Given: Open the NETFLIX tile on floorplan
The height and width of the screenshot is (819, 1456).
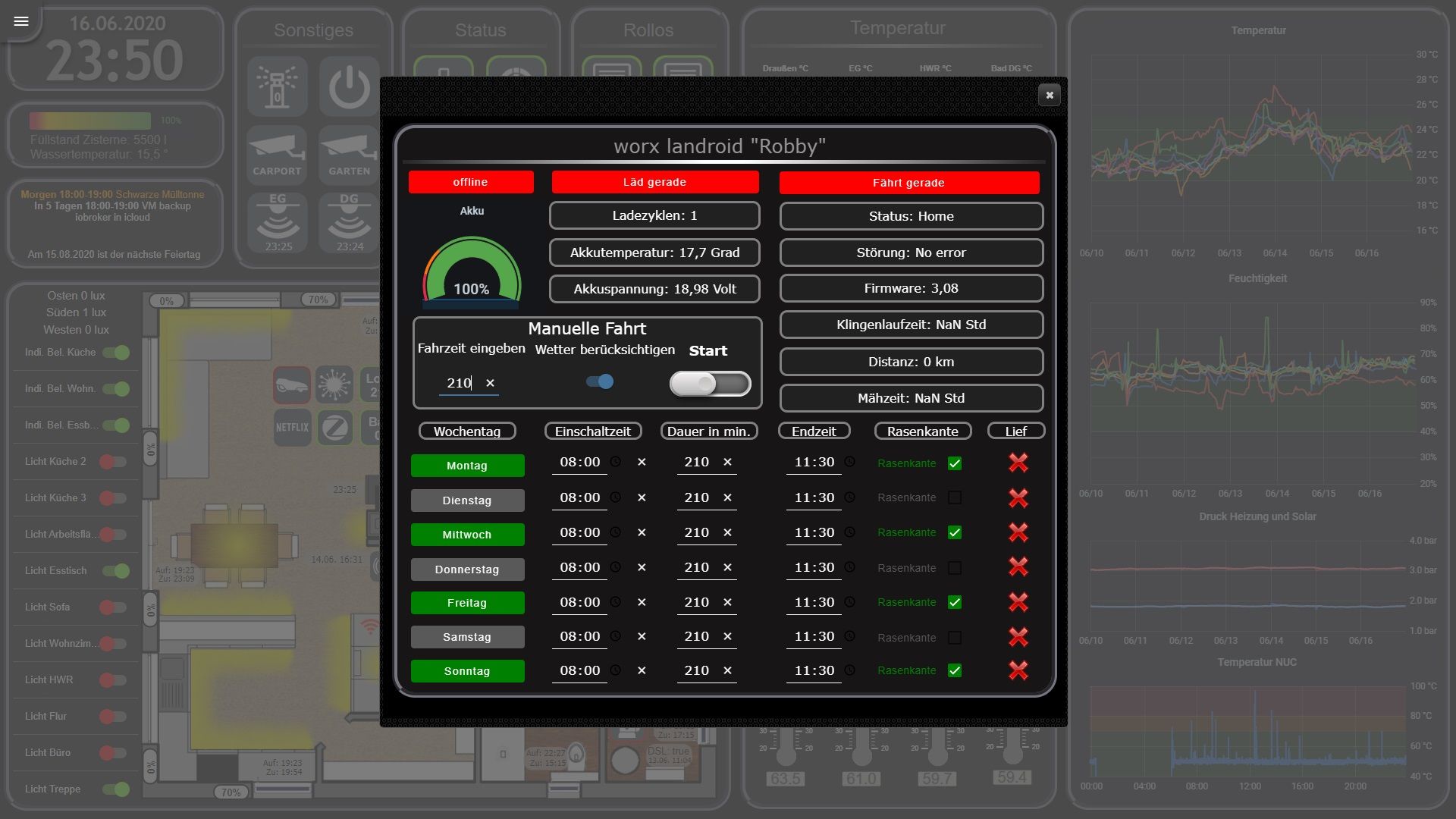Looking at the screenshot, I should [292, 428].
